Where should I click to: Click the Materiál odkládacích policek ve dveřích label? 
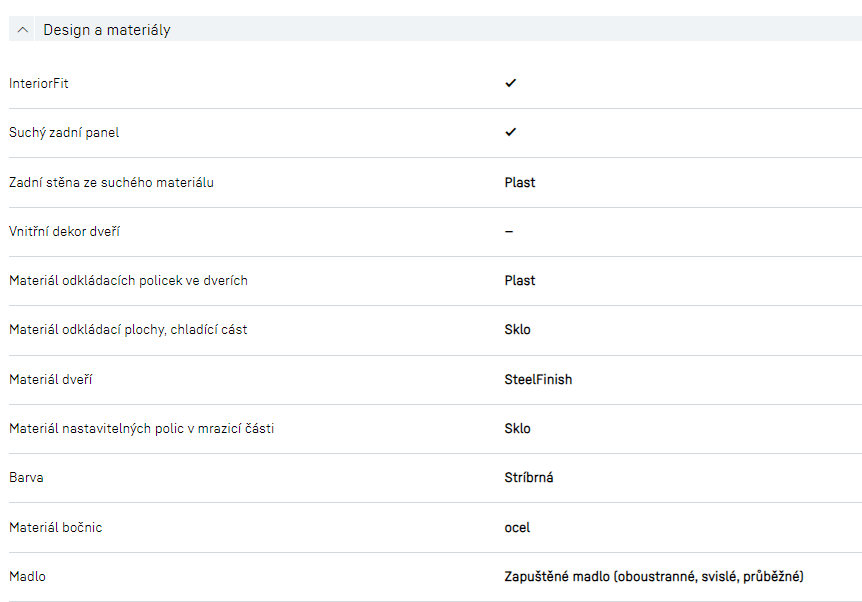pyautogui.click(x=128, y=280)
